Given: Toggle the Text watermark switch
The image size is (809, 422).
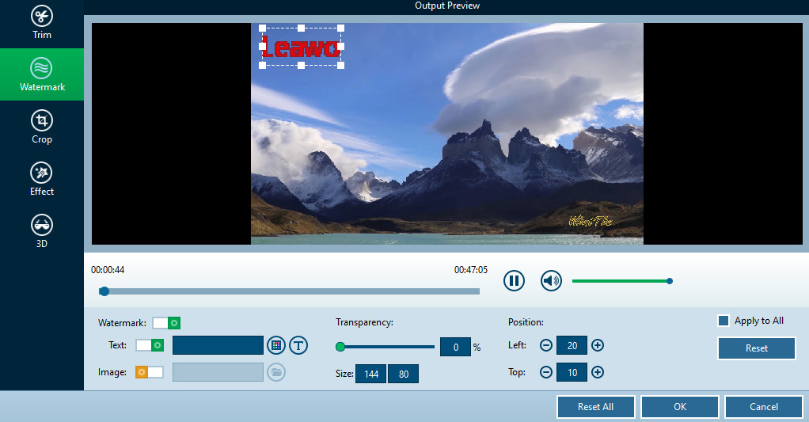Looking at the screenshot, I should (x=150, y=345).
